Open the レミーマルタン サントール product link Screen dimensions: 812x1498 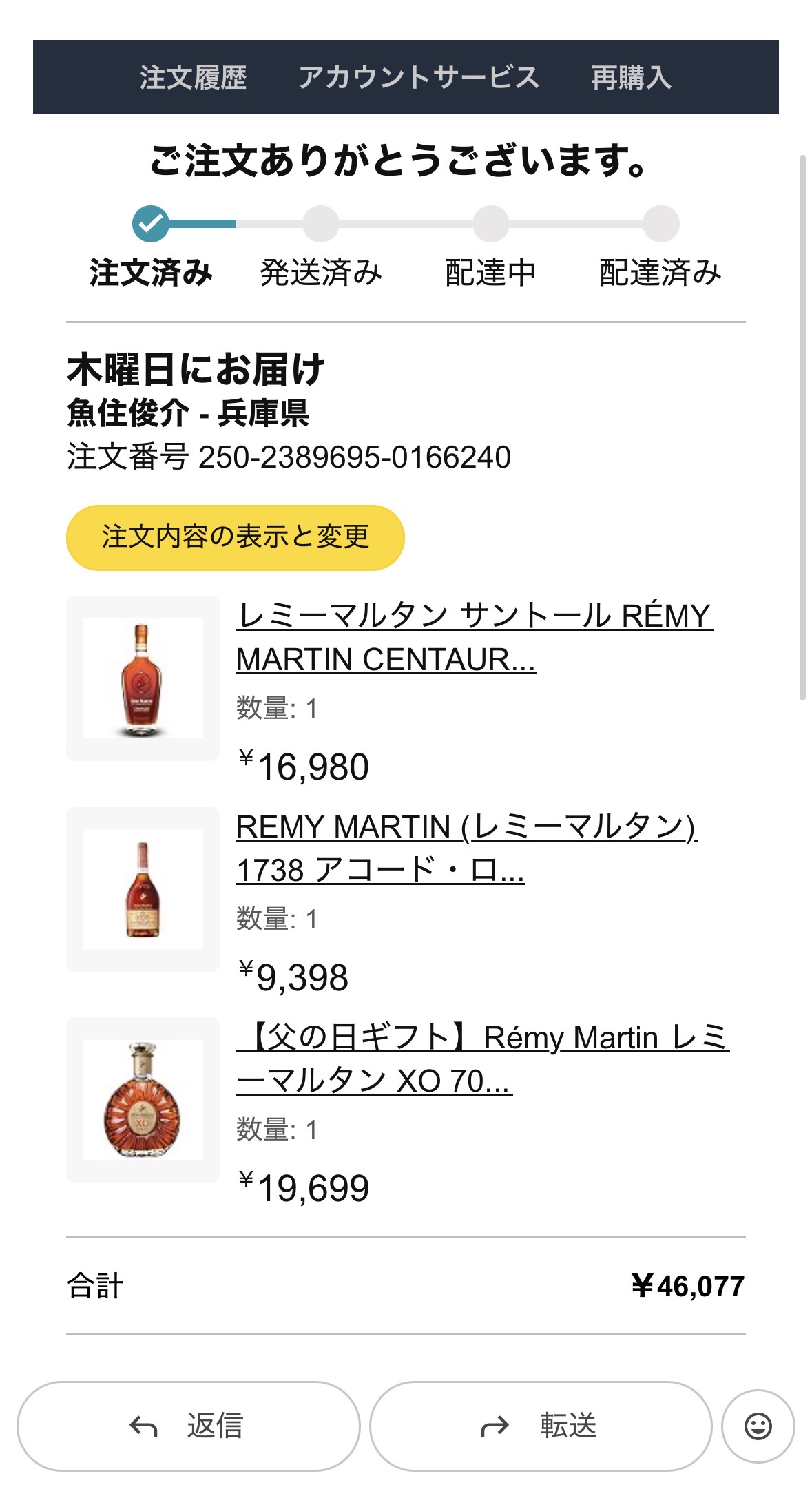[x=475, y=637]
